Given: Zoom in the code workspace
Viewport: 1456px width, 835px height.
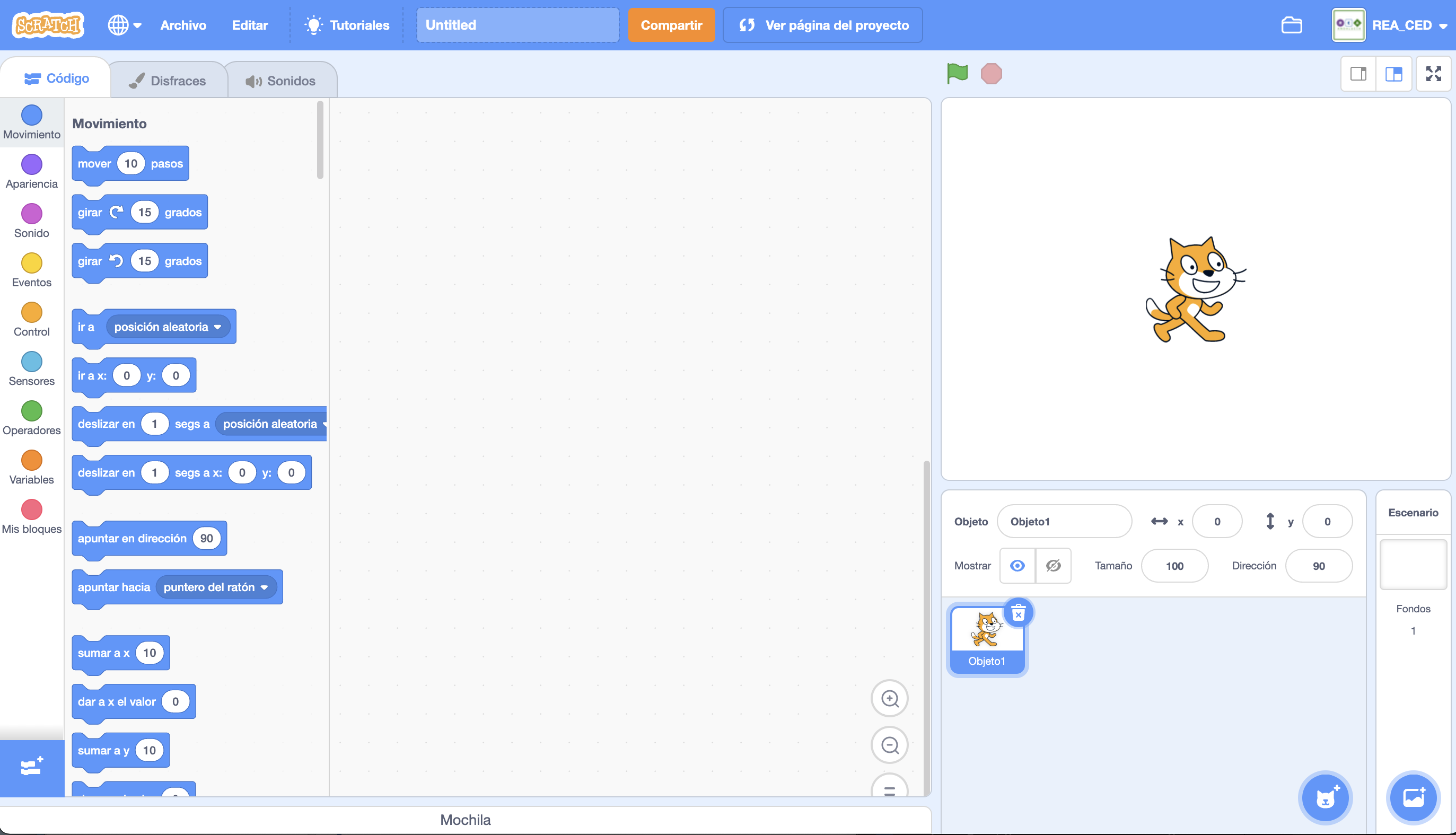Looking at the screenshot, I should (x=889, y=699).
